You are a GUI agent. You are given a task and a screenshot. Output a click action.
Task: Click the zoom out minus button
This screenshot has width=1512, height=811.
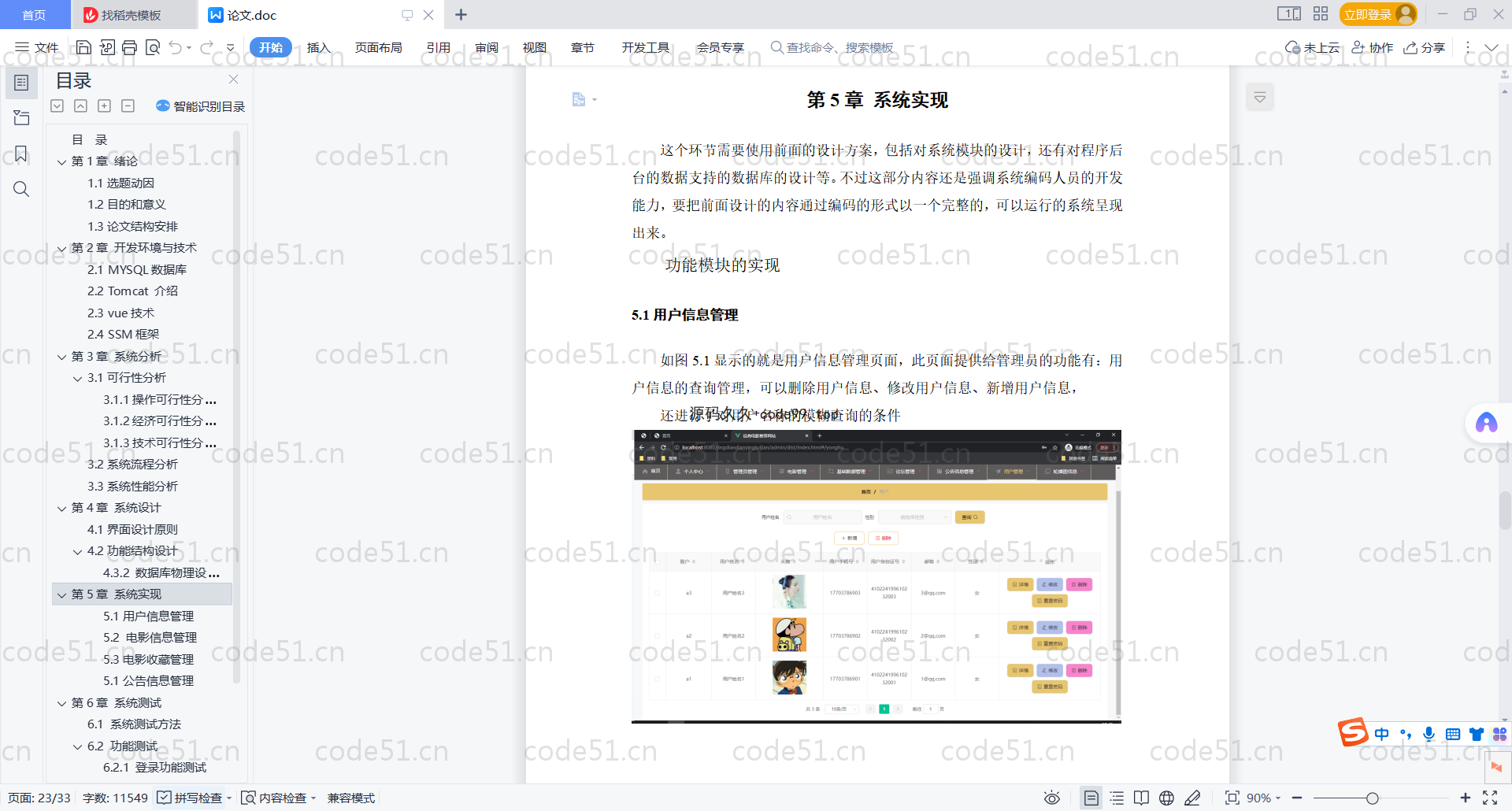pos(1297,798)
